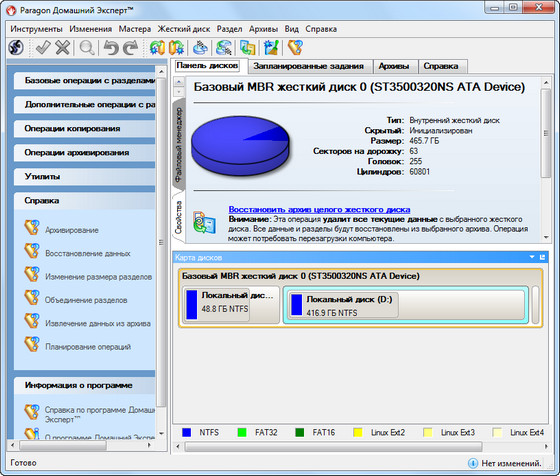Viewport: 560px width, 476px height.
Task: Switch to the Запланированные задания tab
Action: (309, 66)
